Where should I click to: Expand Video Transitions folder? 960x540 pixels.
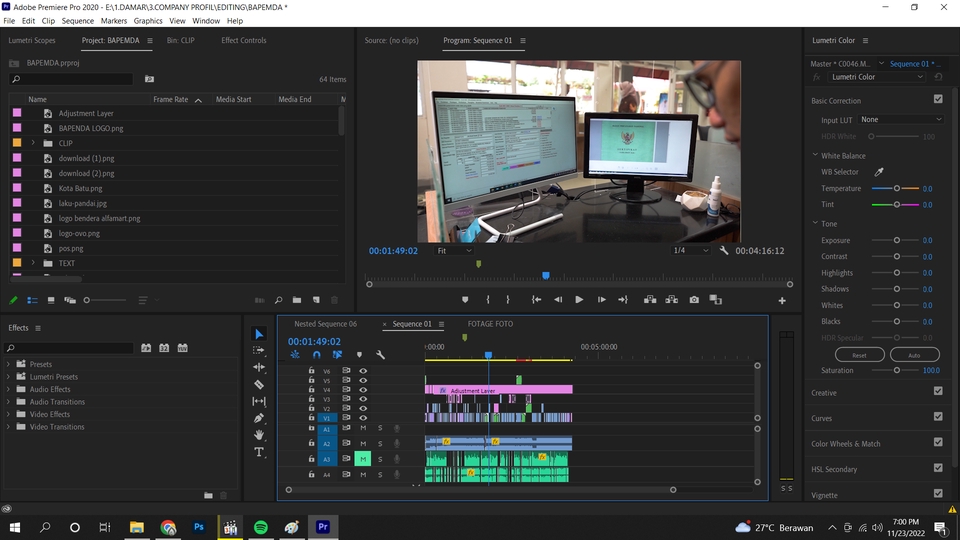pos(9,427)
